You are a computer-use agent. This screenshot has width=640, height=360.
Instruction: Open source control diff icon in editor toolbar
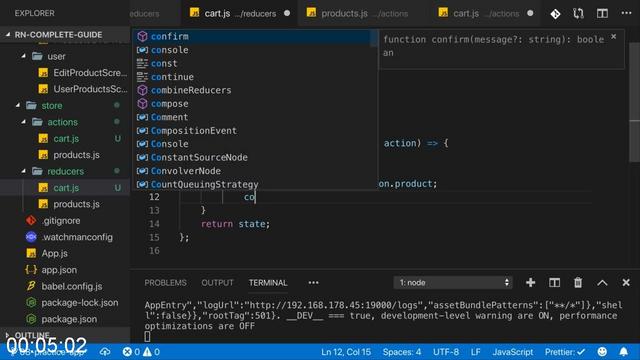point(555,14)
